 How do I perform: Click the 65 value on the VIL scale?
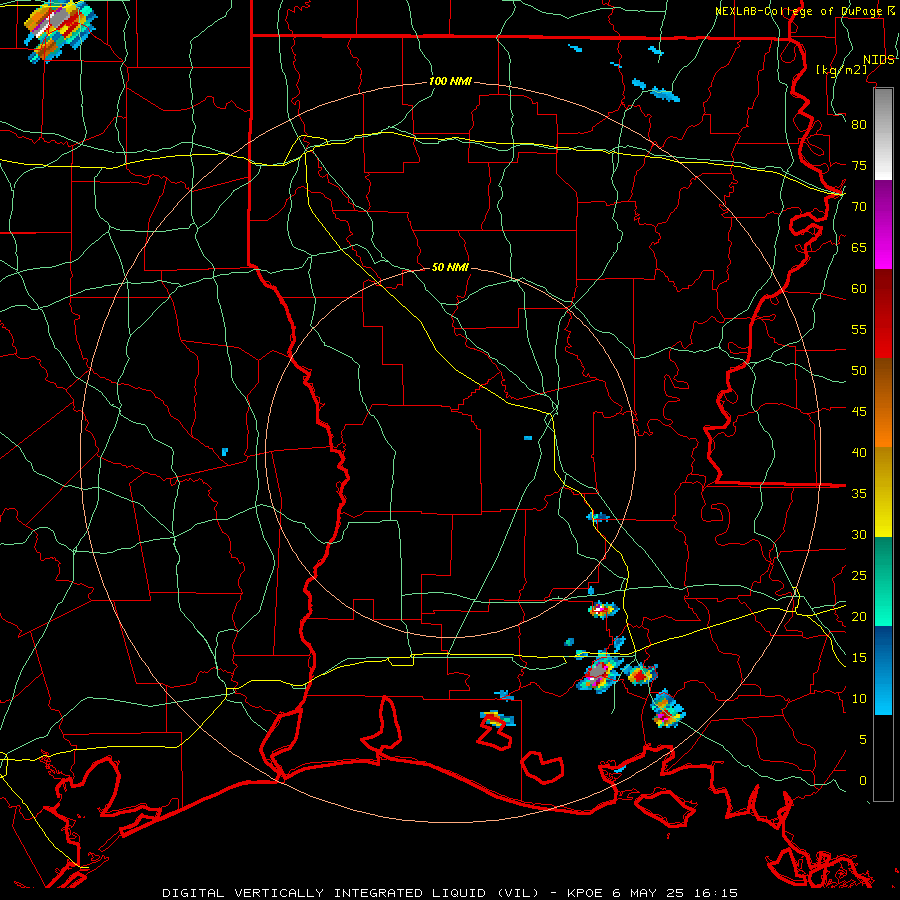click(859, 248)
